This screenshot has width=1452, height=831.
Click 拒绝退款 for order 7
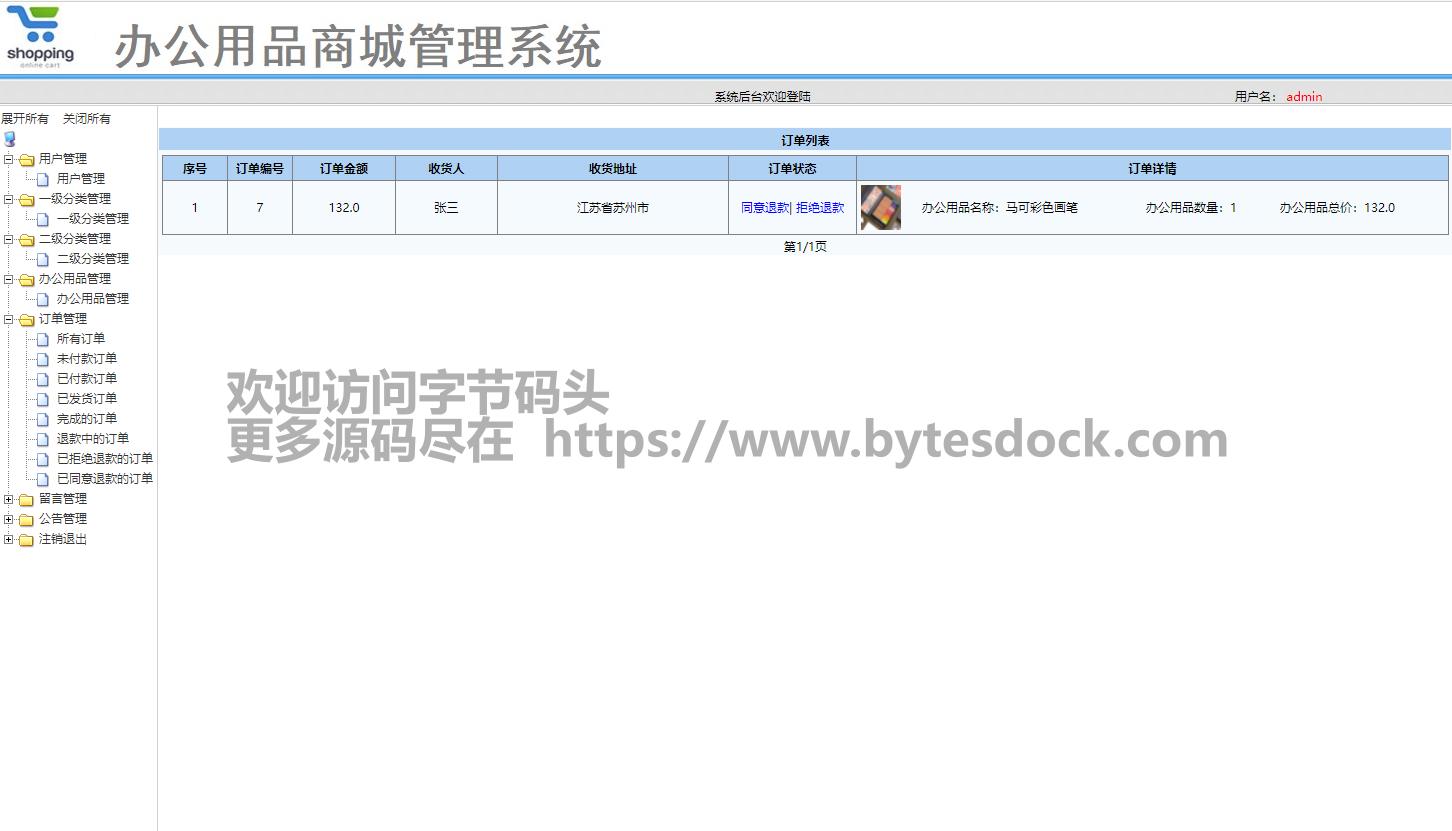pyautogui.click(x=820, y=208)
